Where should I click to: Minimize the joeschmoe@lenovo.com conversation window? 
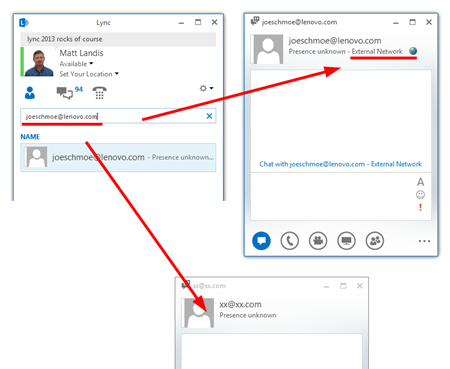click(x=396, y=22)
